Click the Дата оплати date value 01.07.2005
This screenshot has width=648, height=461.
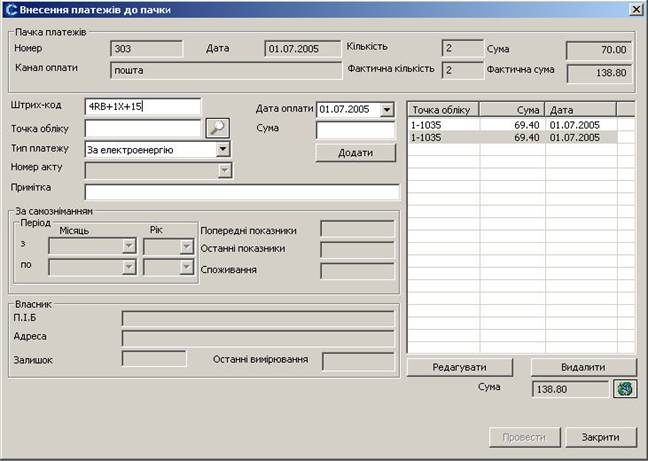[x=344, y=109]
